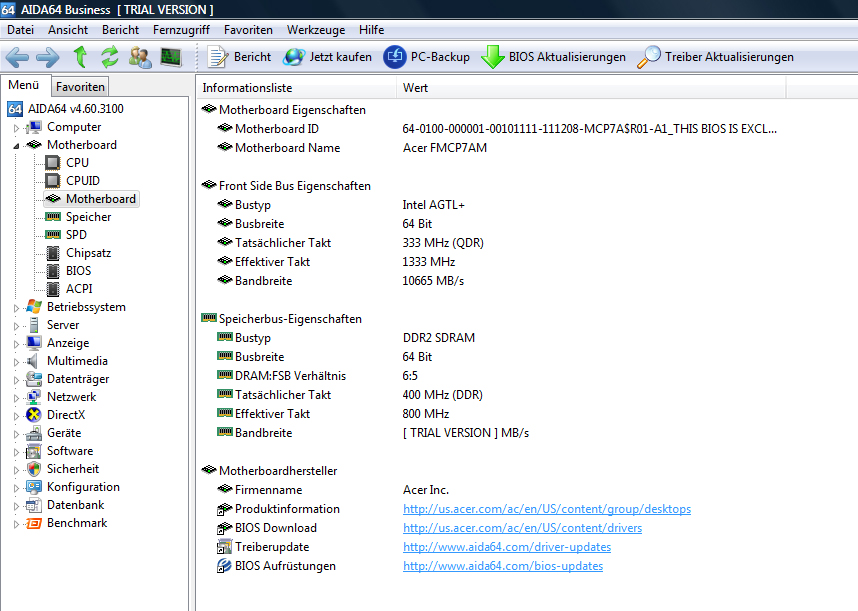Click Jetzt kaufen toolbar button

tap(327, 57)
